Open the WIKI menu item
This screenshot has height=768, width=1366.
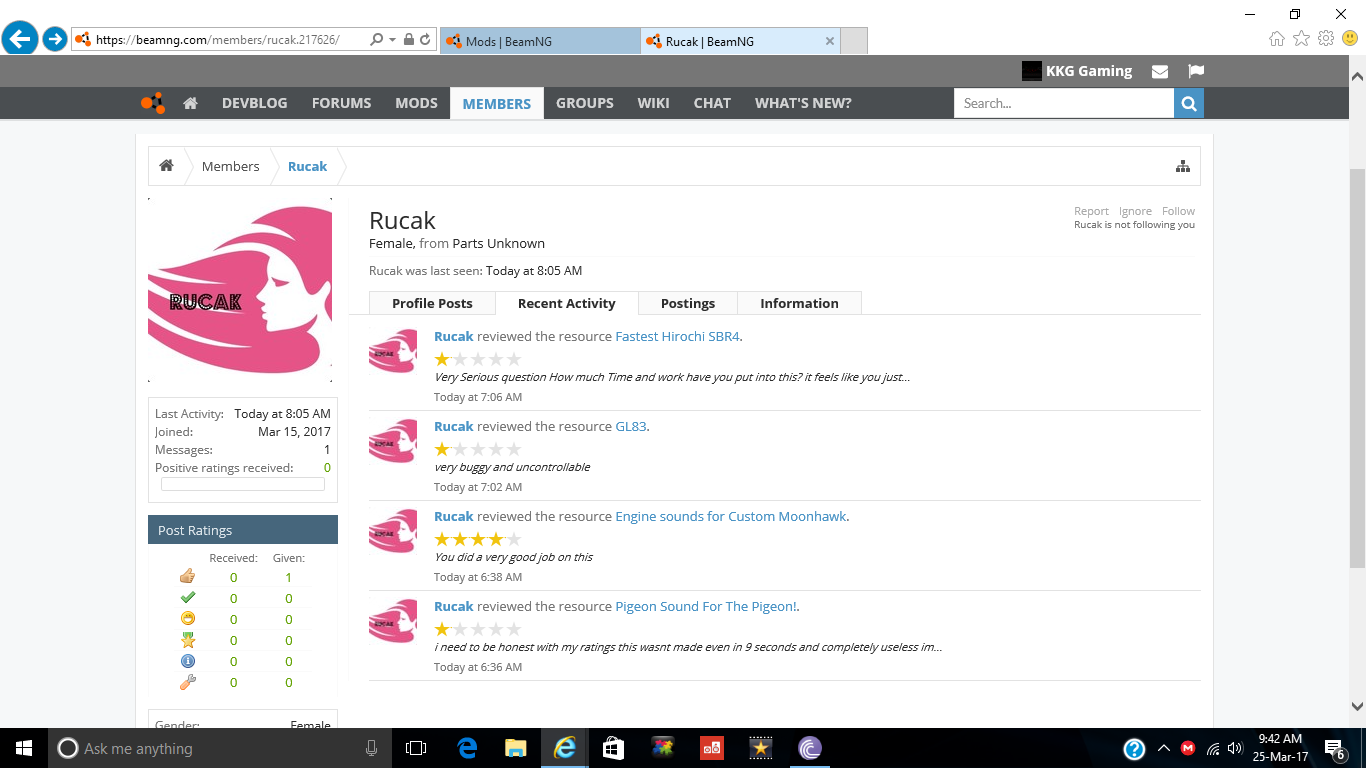click(653, 103)
